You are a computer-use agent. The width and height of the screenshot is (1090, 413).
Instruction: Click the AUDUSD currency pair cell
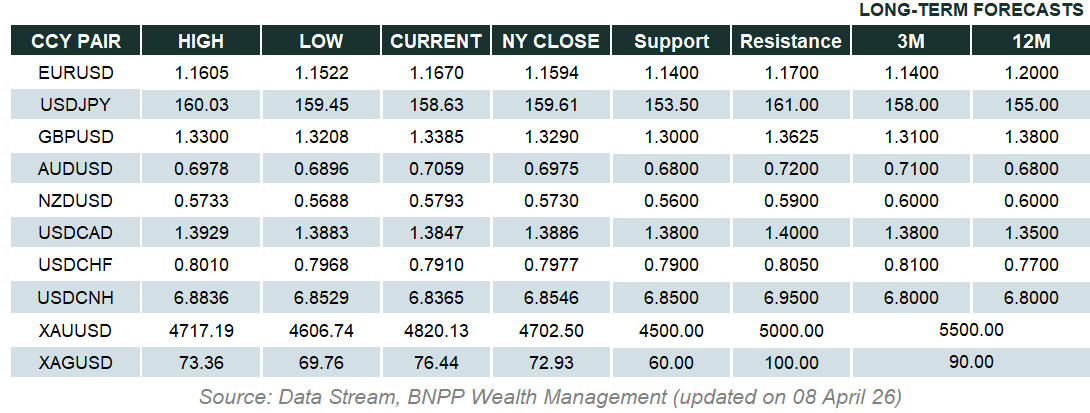75,169
